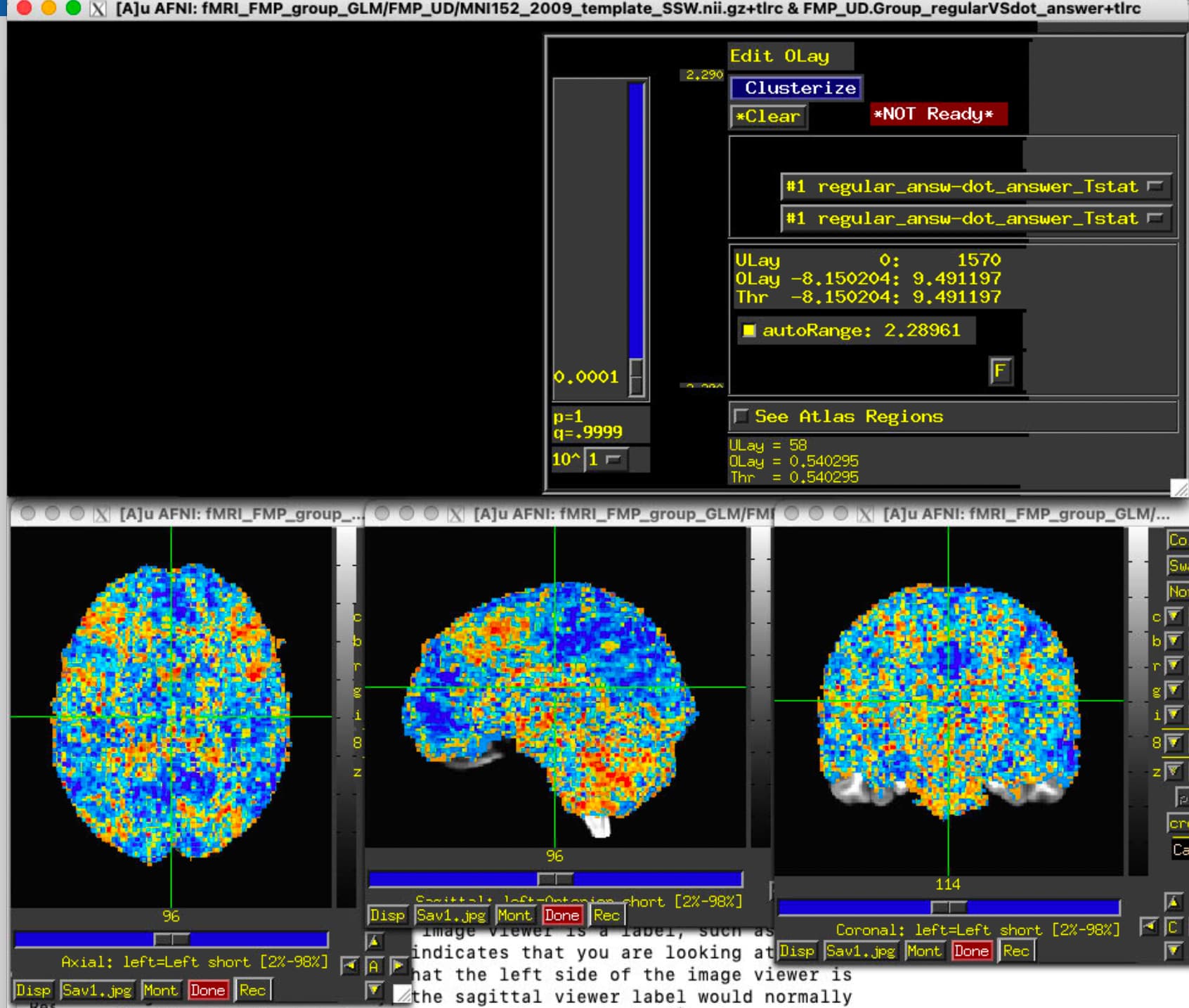Viewport: 1189px width, 1008px height.
Task: Click the 'A' center button in axial viewer
Action: tap(374, 967)
